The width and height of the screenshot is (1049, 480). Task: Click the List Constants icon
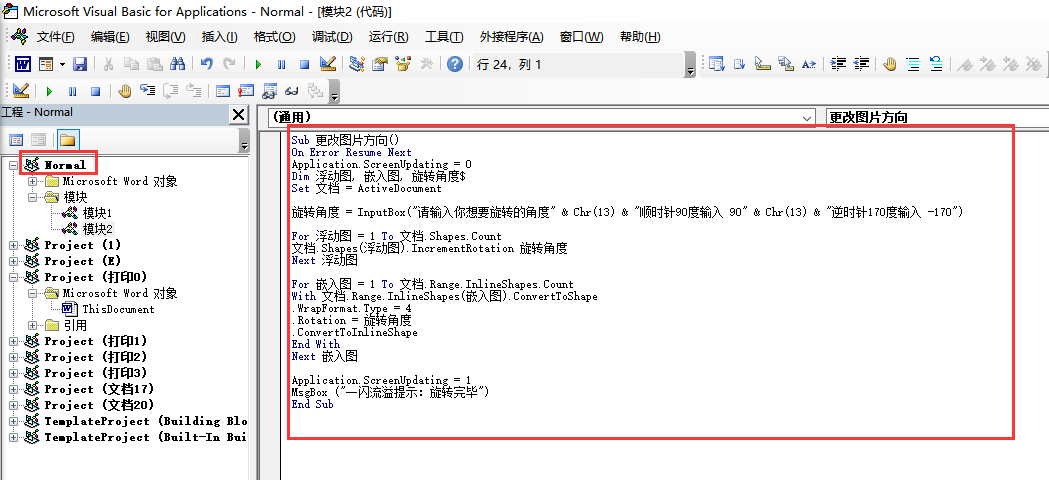tap(740, 64)
